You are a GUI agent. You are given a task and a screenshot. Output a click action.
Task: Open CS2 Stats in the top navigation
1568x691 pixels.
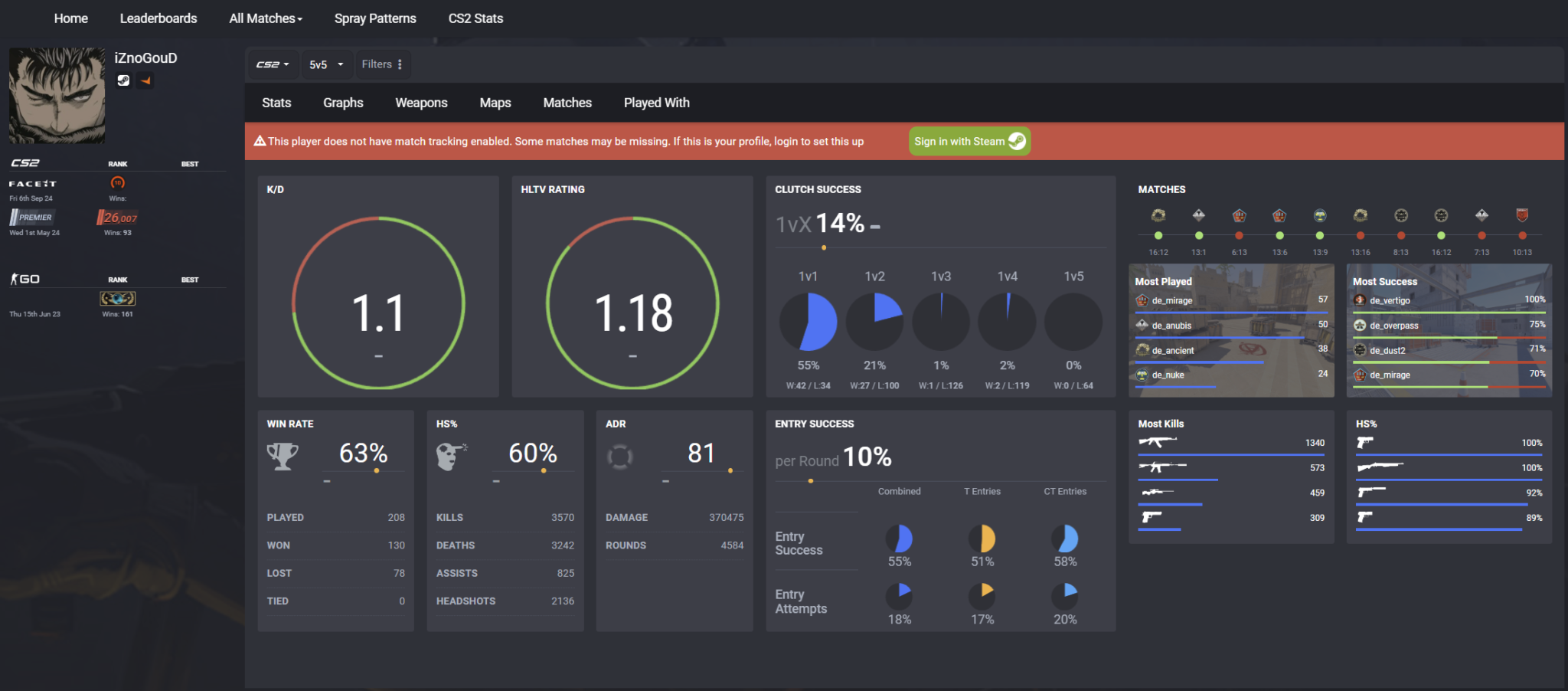point(475,18)
